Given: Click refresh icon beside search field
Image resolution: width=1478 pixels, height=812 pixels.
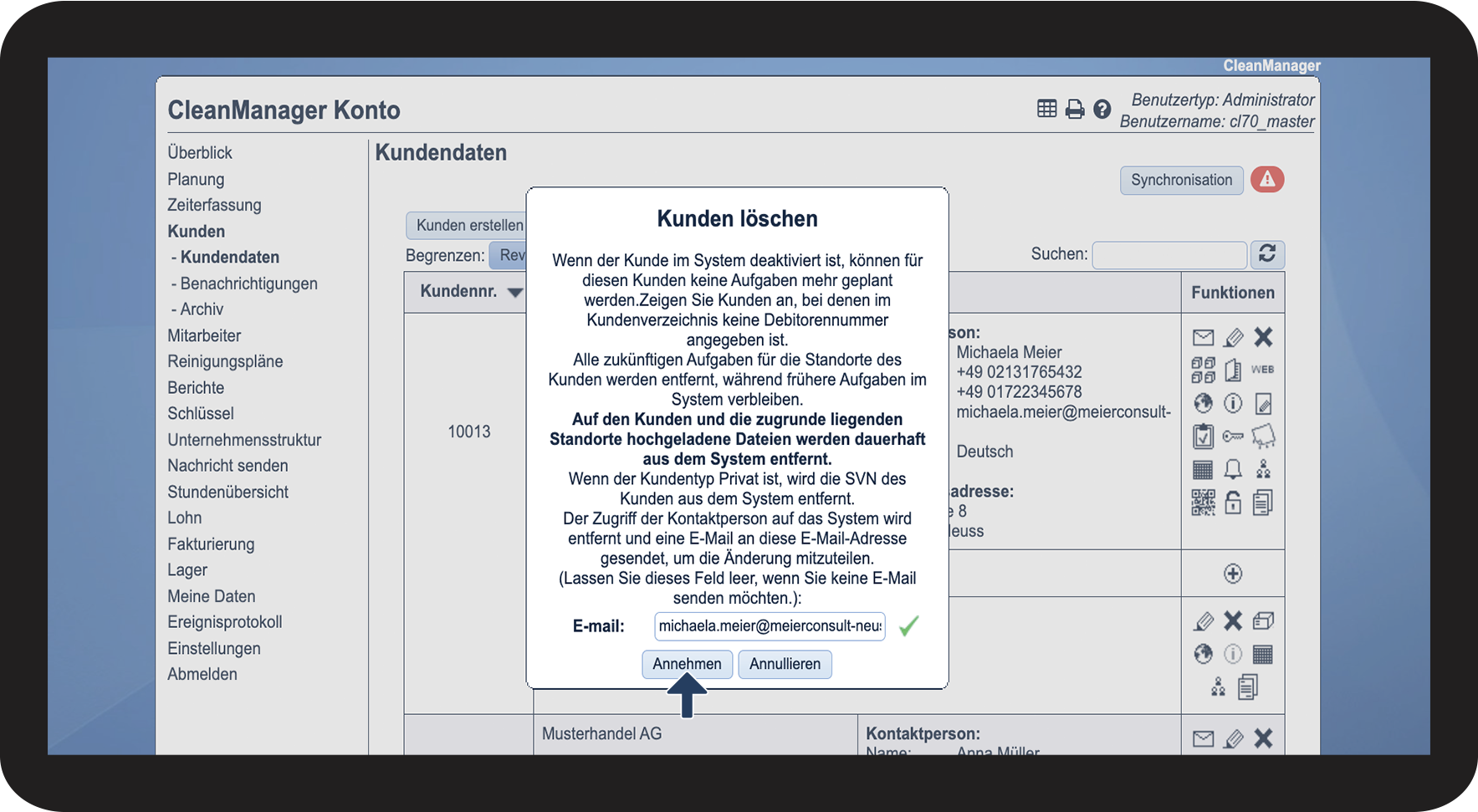Looking at the screenshot, I should click(x=1267, y=254).
